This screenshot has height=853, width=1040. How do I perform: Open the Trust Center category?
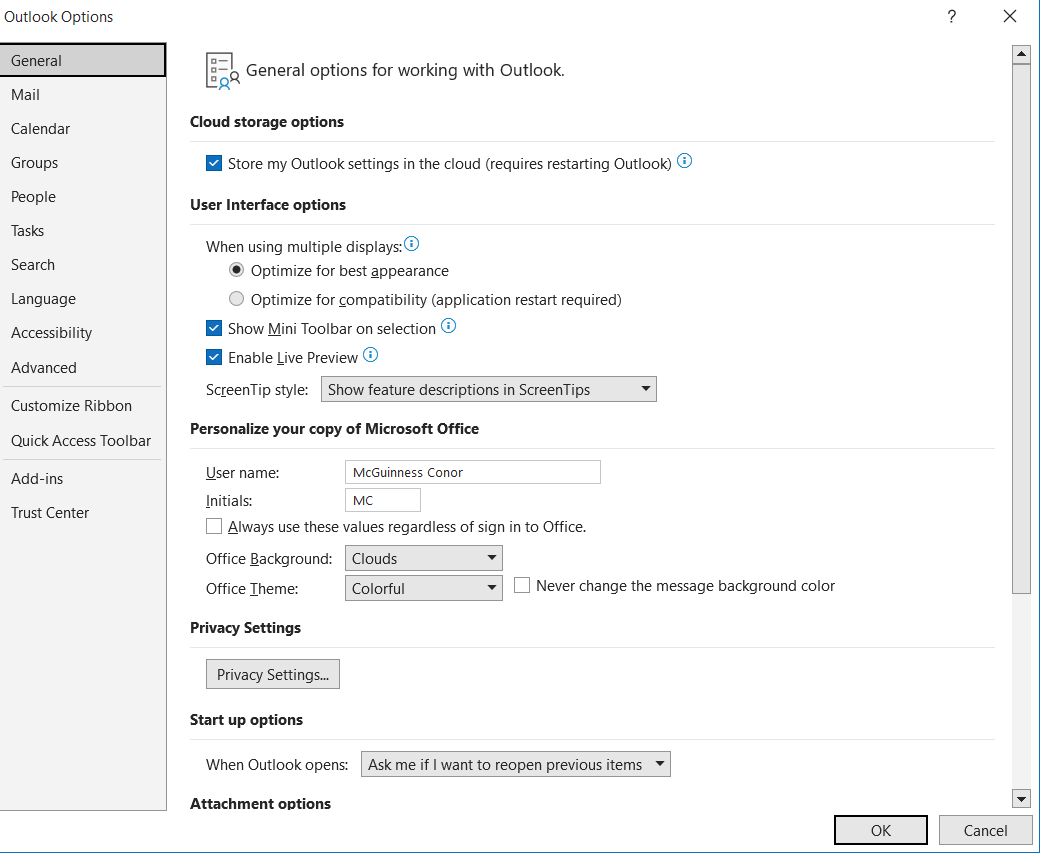tap(83, 513)
